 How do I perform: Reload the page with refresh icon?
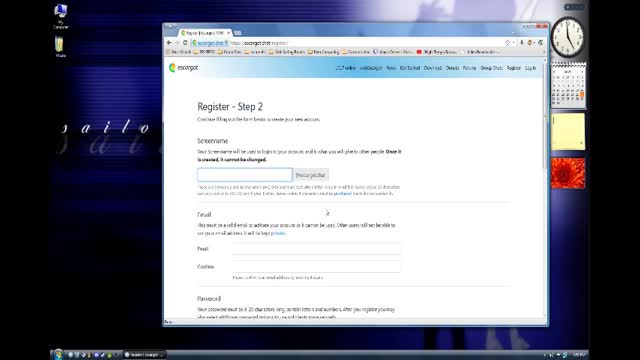(x=185, y=42)
